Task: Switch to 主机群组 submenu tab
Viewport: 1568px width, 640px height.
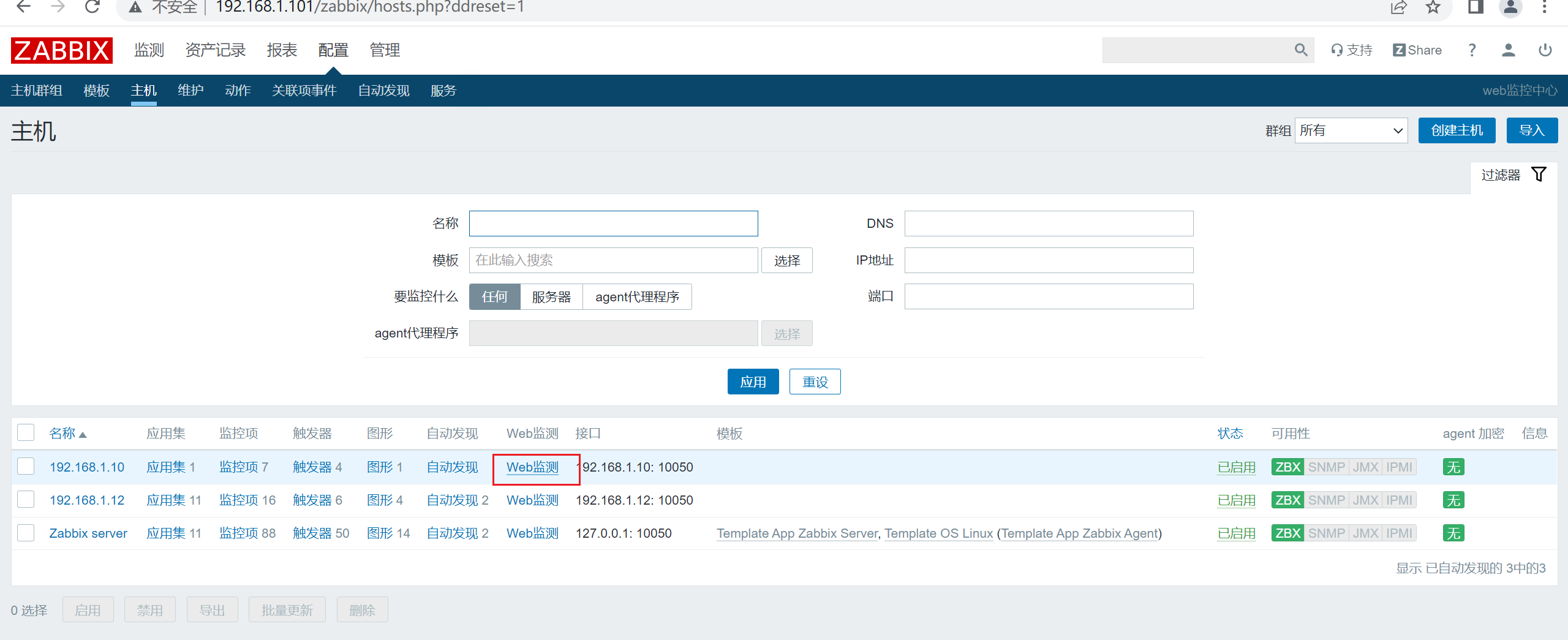Action: (37, 91)
